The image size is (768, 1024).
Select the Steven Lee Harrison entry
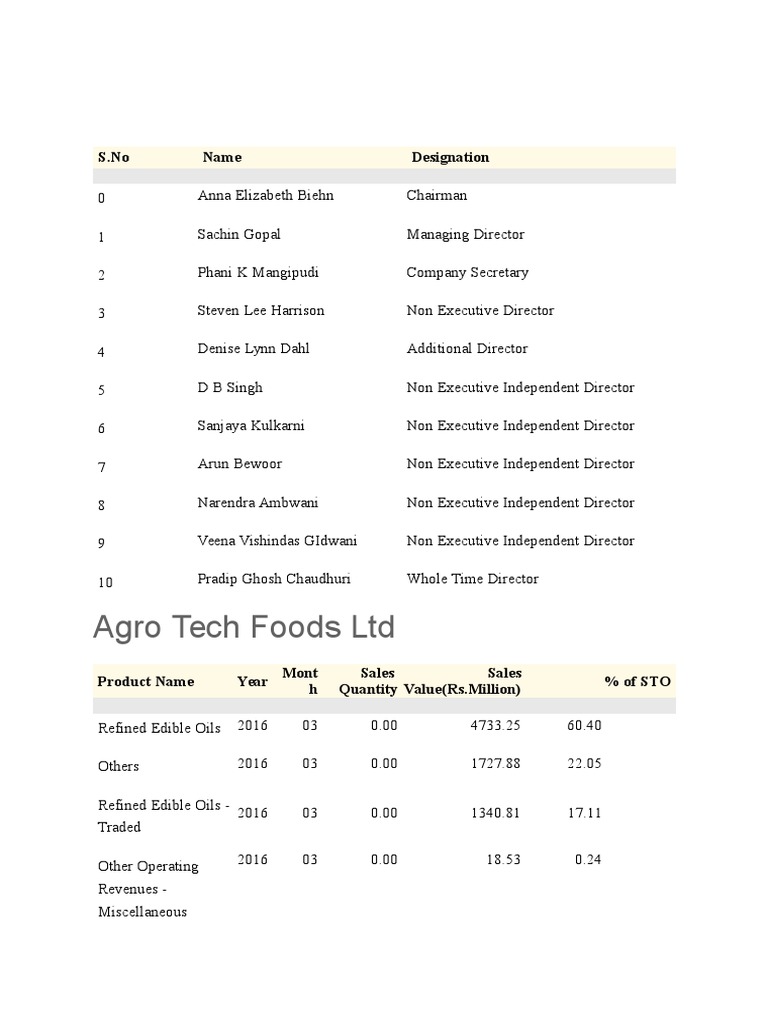[x=261, y=311]
